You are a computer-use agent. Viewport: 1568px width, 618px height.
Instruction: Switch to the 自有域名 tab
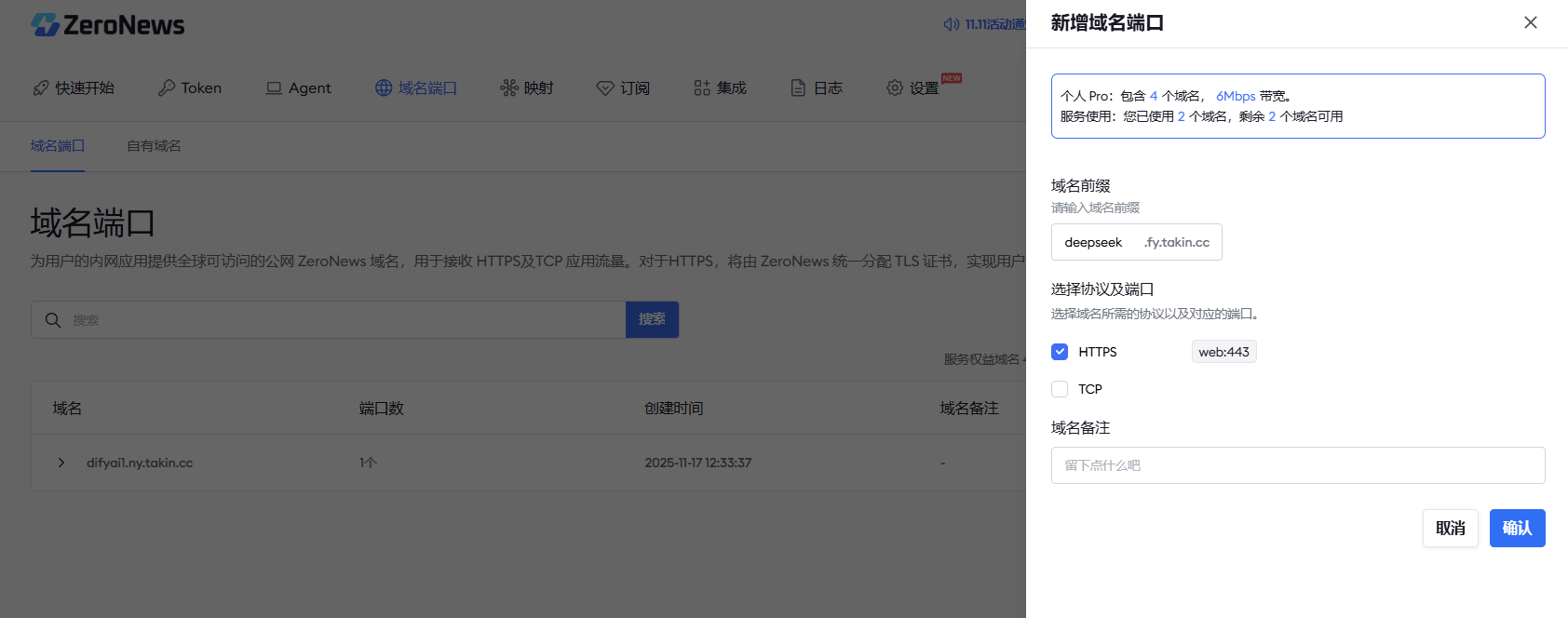154,146
